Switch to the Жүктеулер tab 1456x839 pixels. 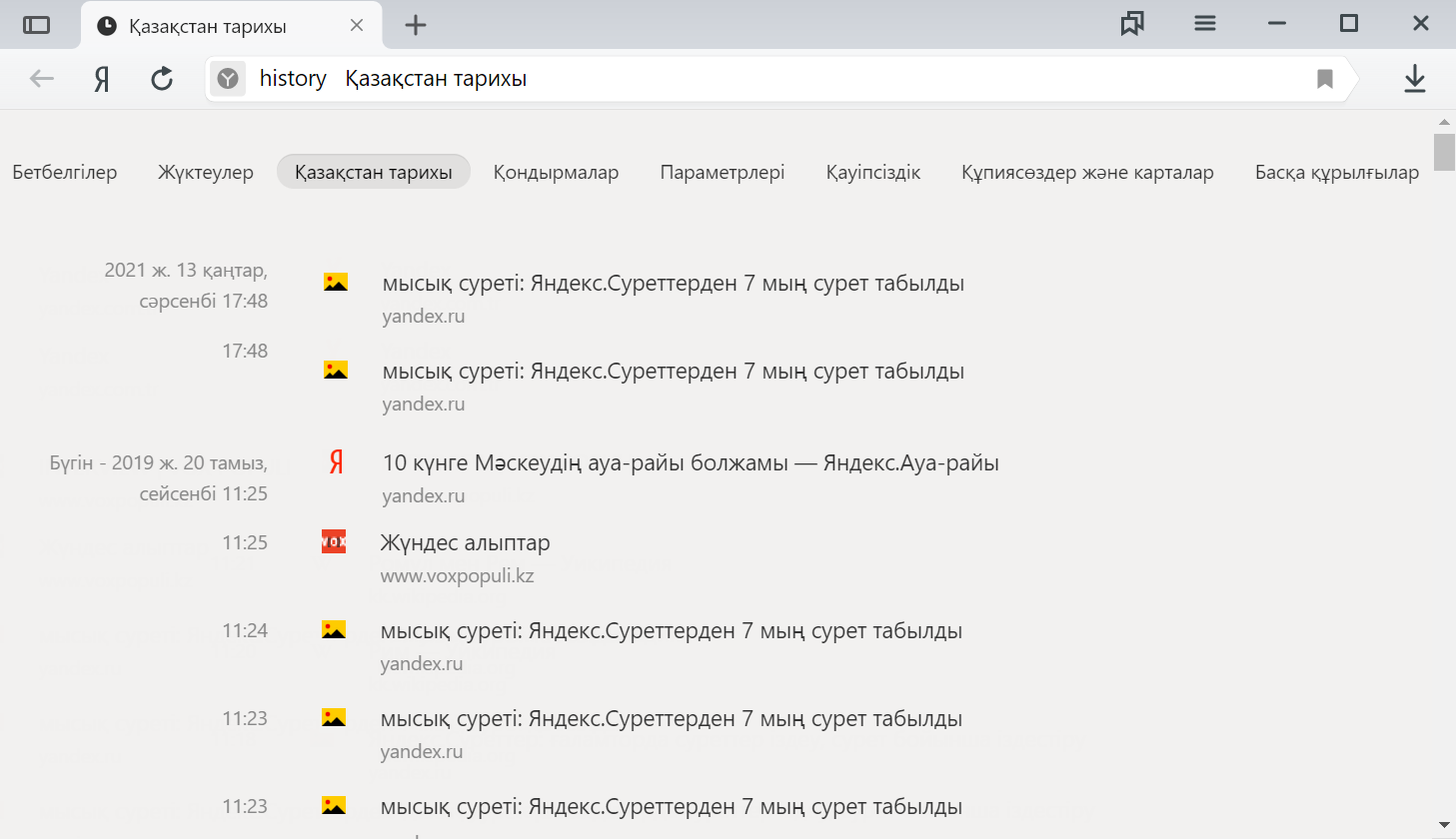(206, 172)
